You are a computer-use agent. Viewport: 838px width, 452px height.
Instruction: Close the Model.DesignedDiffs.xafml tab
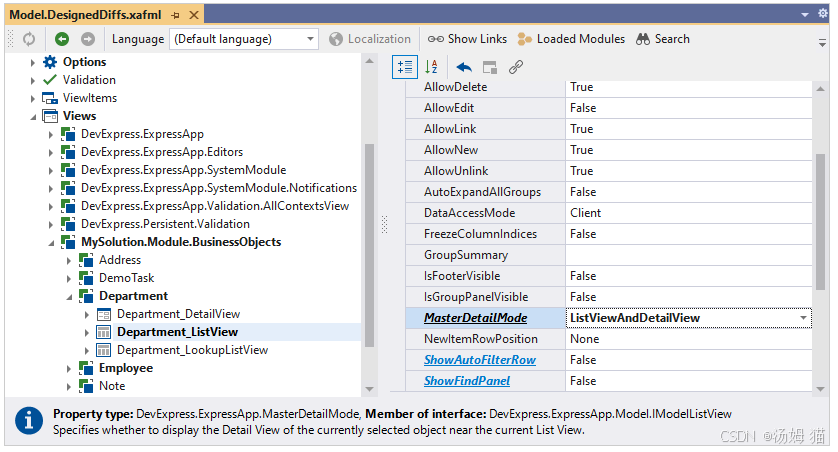pos(194,15)
